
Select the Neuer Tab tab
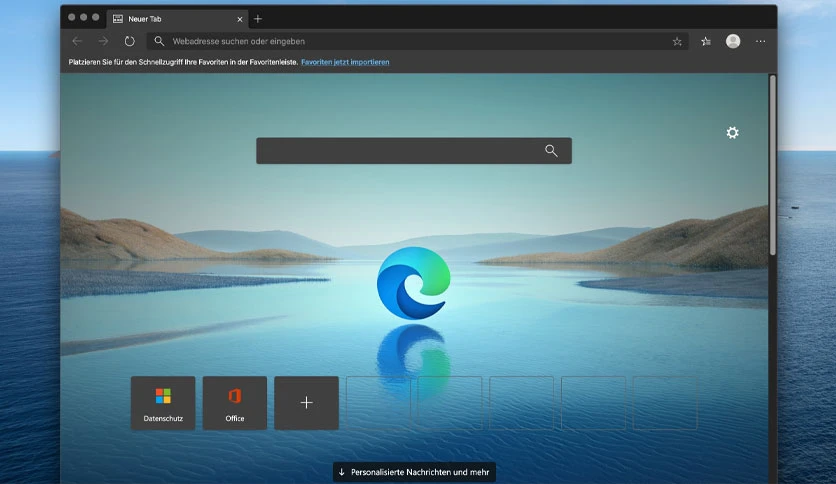[x=178, y=19]
